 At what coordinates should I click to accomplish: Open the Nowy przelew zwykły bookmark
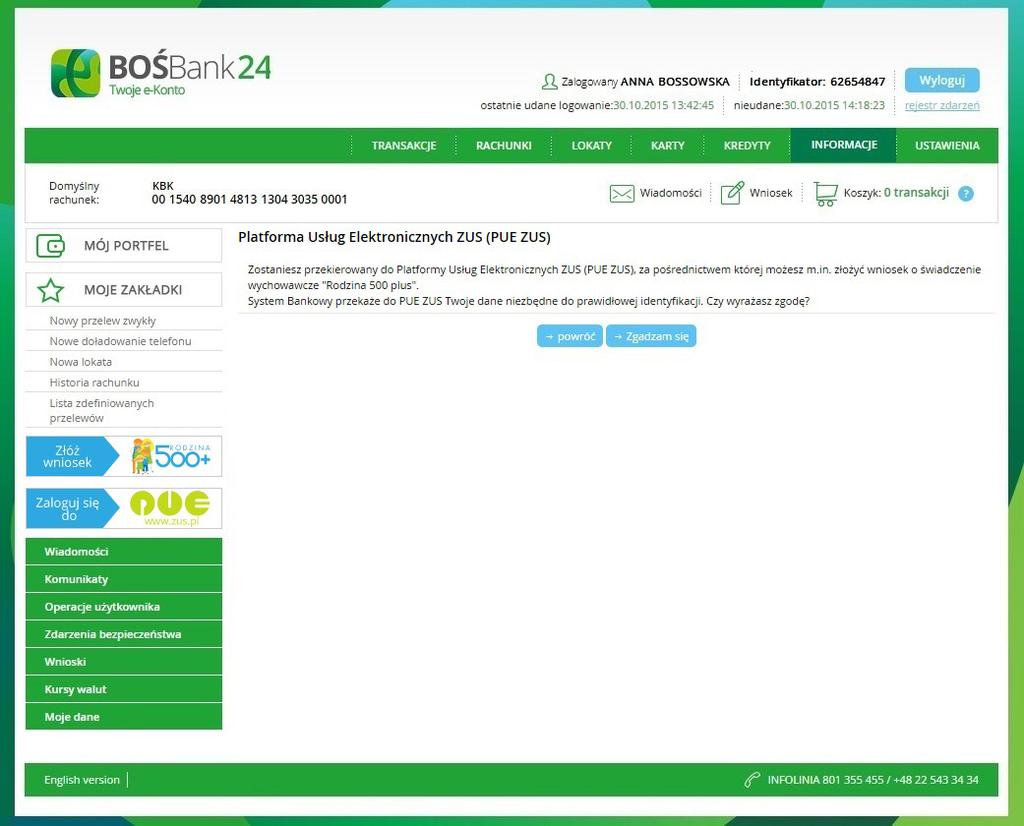pyautogui.click(x=103, y=321)
